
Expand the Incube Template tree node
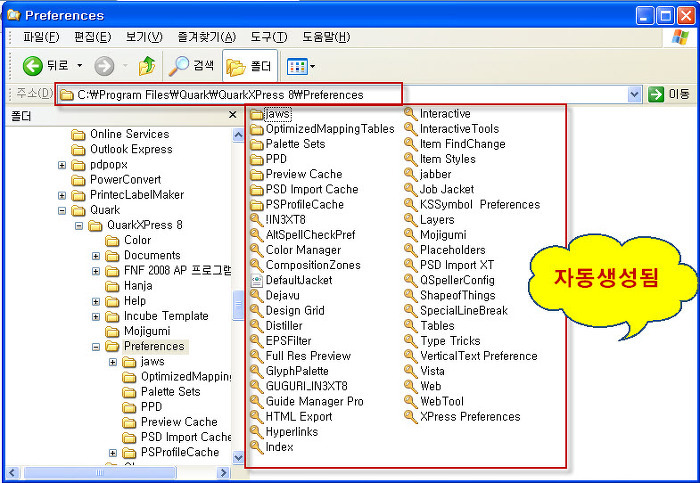[96, 316]
